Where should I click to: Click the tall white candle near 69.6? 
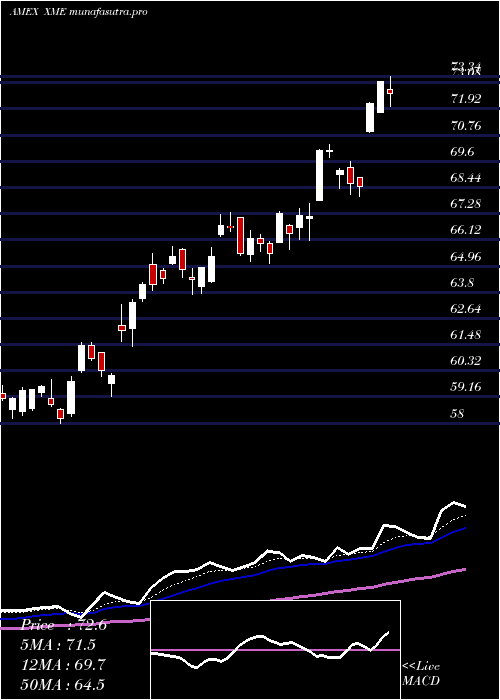(320, 175)
